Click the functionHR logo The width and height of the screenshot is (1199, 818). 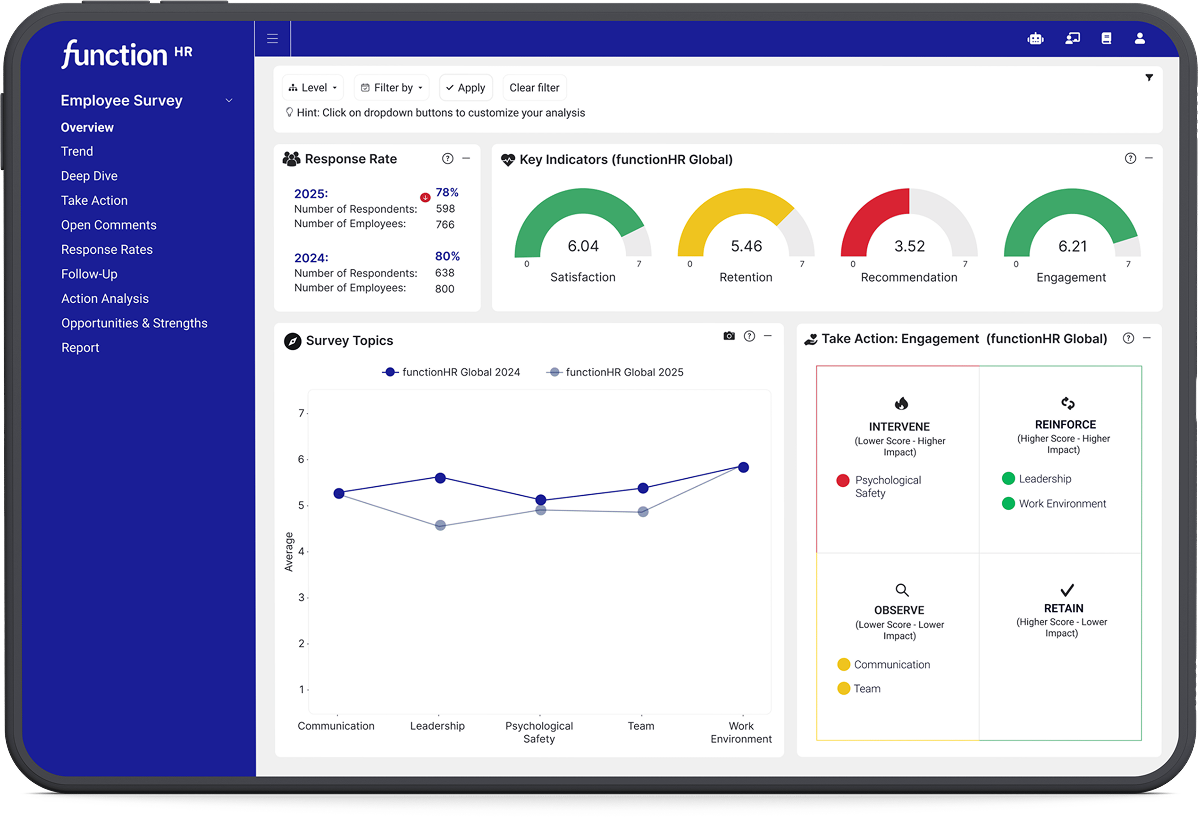click(127, 54)
